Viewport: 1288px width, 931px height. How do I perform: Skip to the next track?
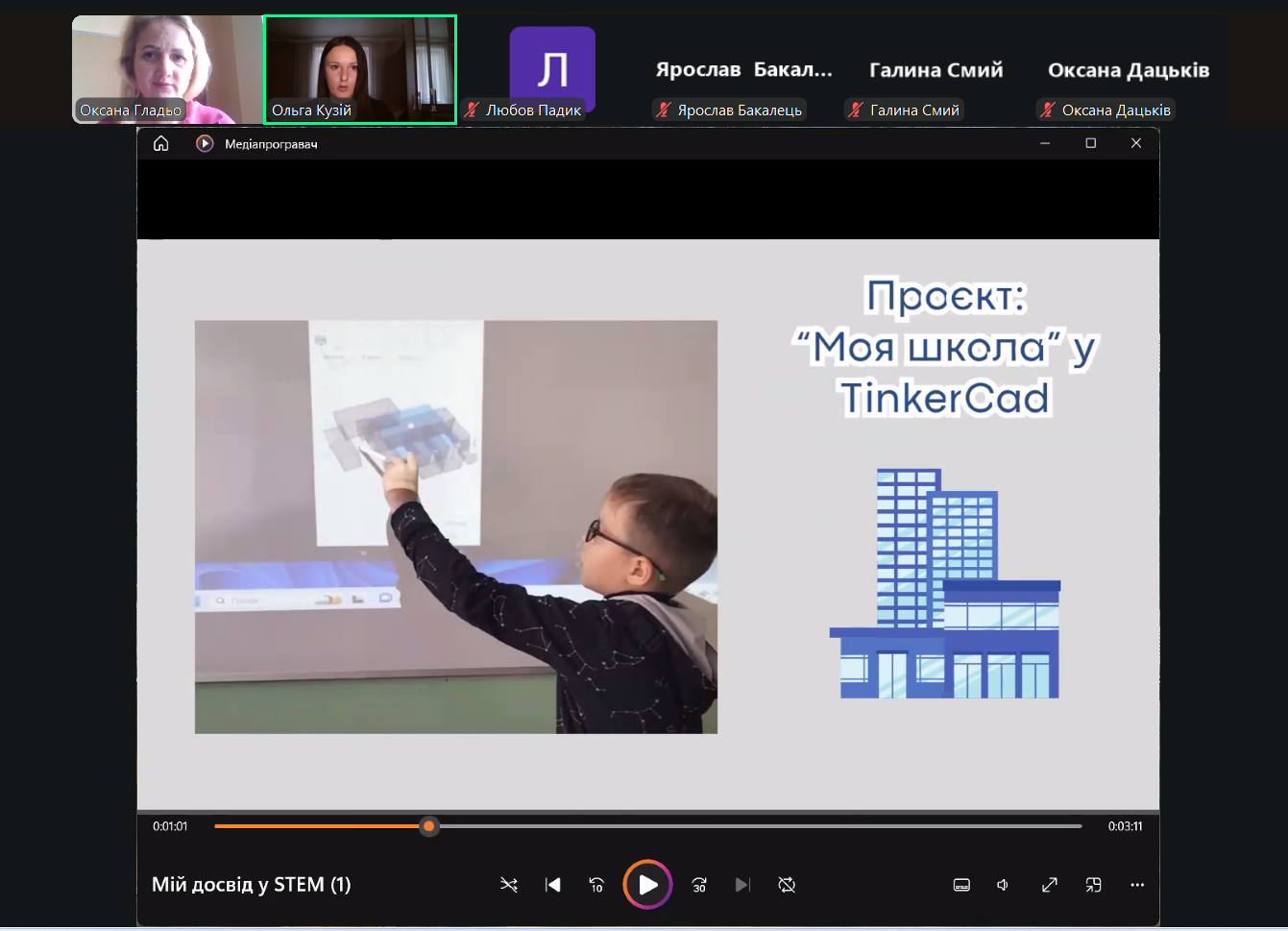click(x=742, y=885)
